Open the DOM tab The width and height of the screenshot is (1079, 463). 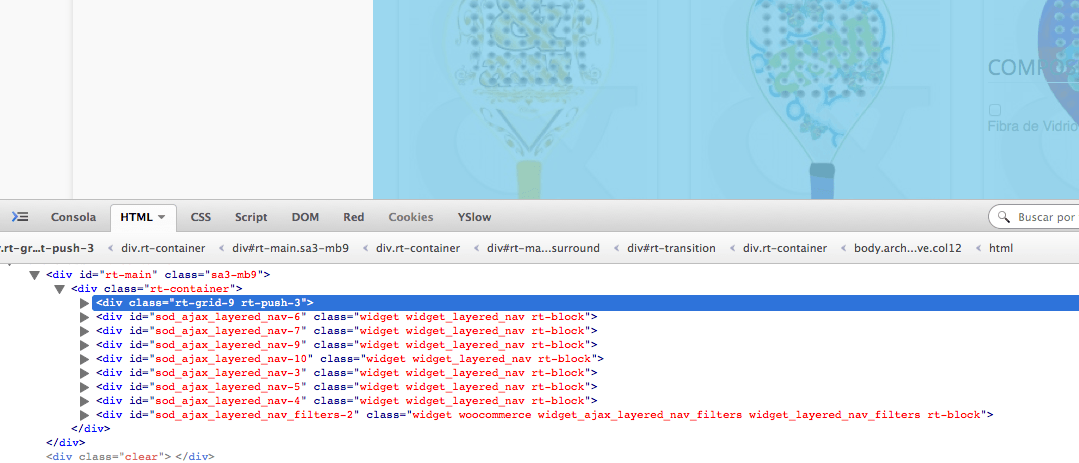306,217
